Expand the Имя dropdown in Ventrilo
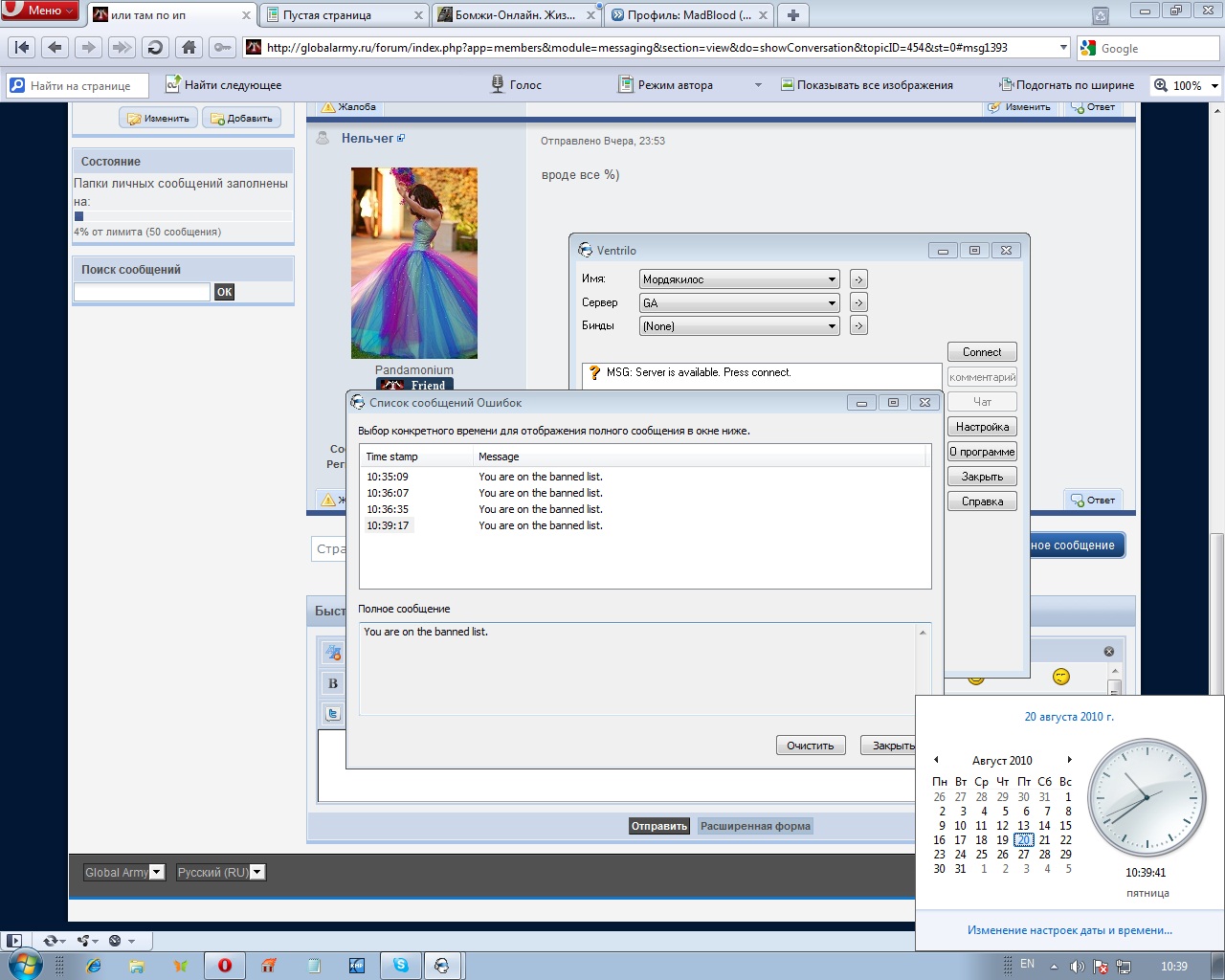 [x=832, y=279]
